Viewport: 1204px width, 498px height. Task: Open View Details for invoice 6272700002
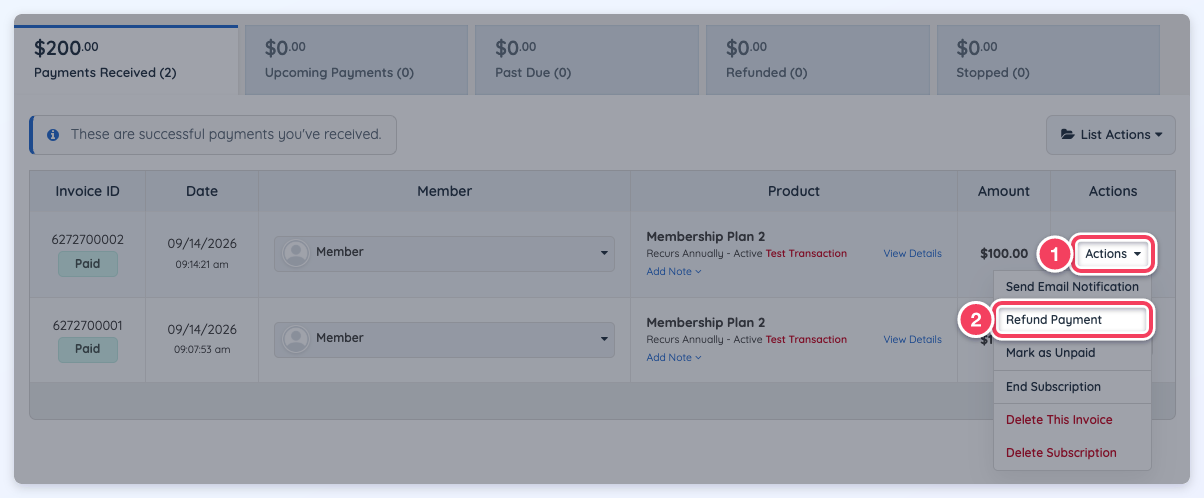[912, 254]
